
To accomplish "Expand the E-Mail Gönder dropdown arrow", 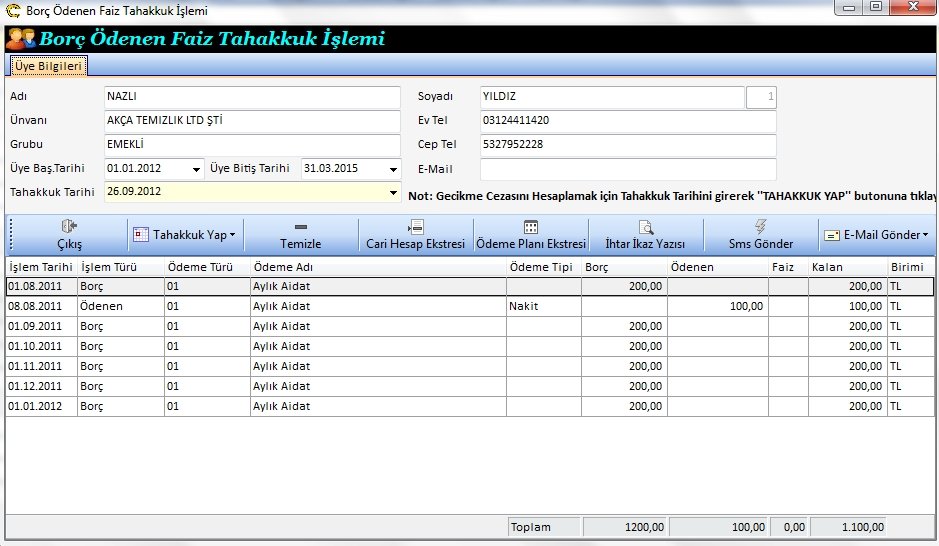I will click(925, 235).
